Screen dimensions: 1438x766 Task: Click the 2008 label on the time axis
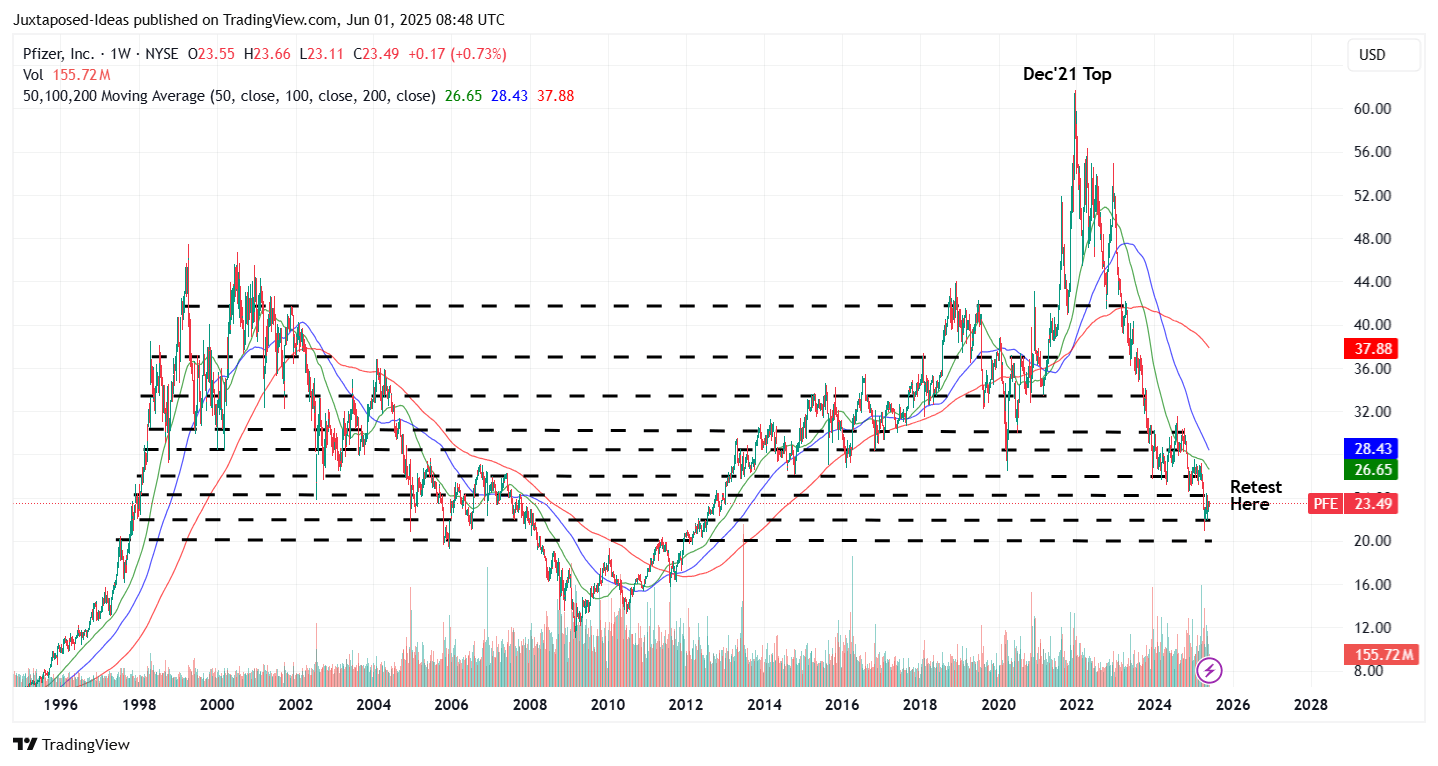[530, 705]
